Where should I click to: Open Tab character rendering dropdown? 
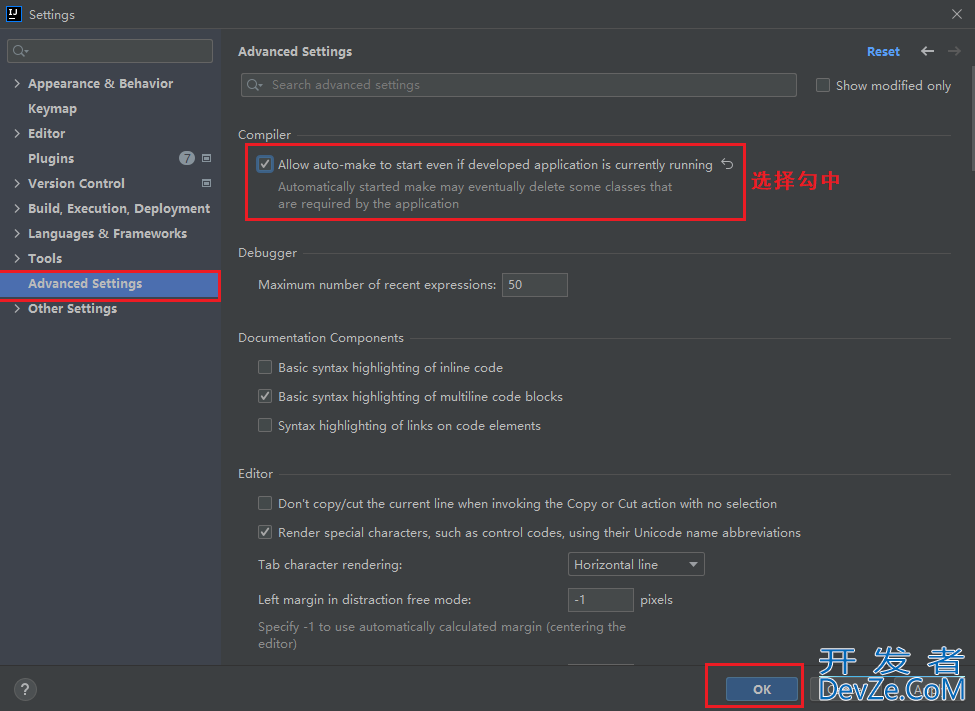tap(635, 564)
